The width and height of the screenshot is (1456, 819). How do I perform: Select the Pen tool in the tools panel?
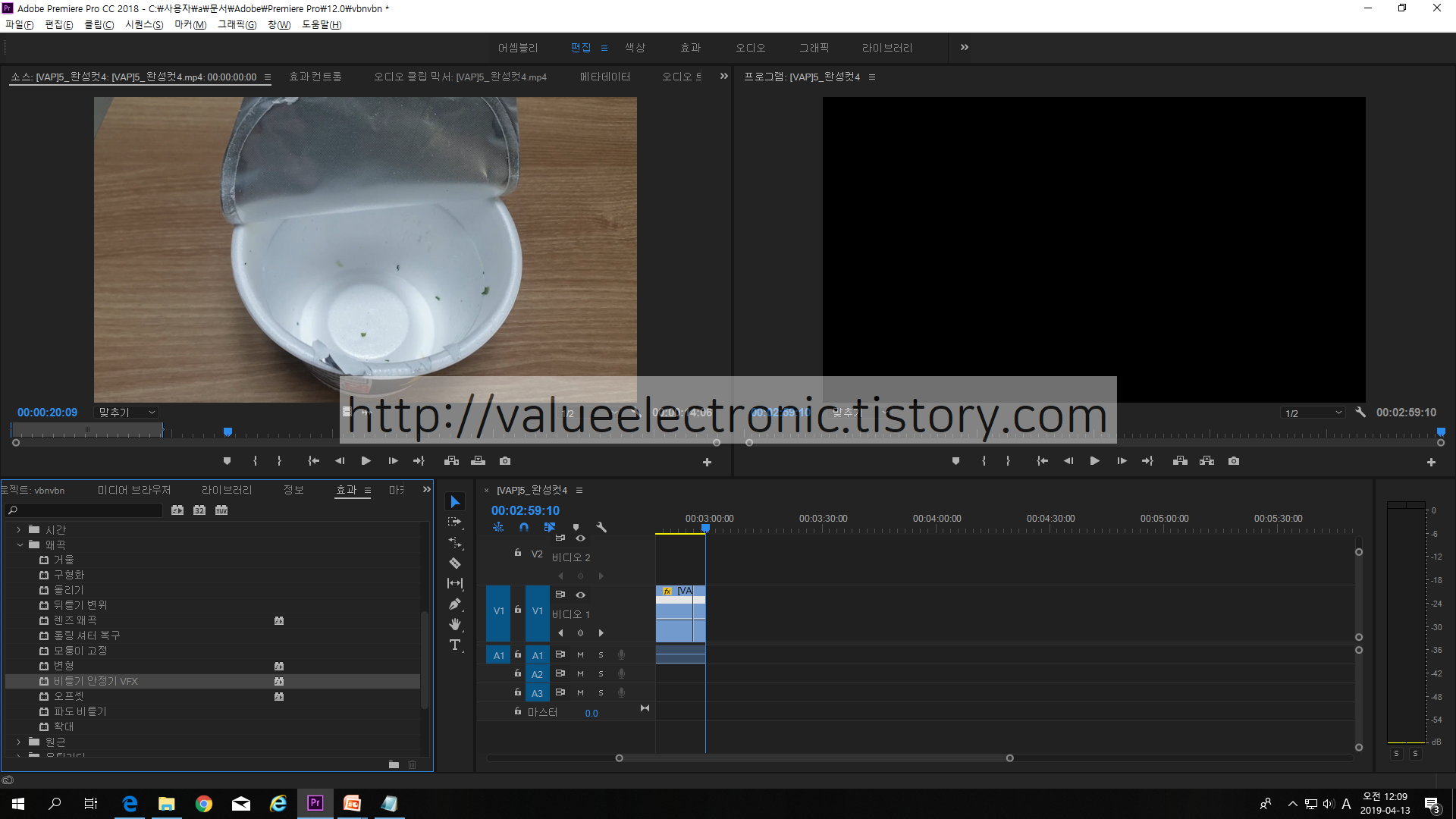pyautogui.click(x=455, y=604)
